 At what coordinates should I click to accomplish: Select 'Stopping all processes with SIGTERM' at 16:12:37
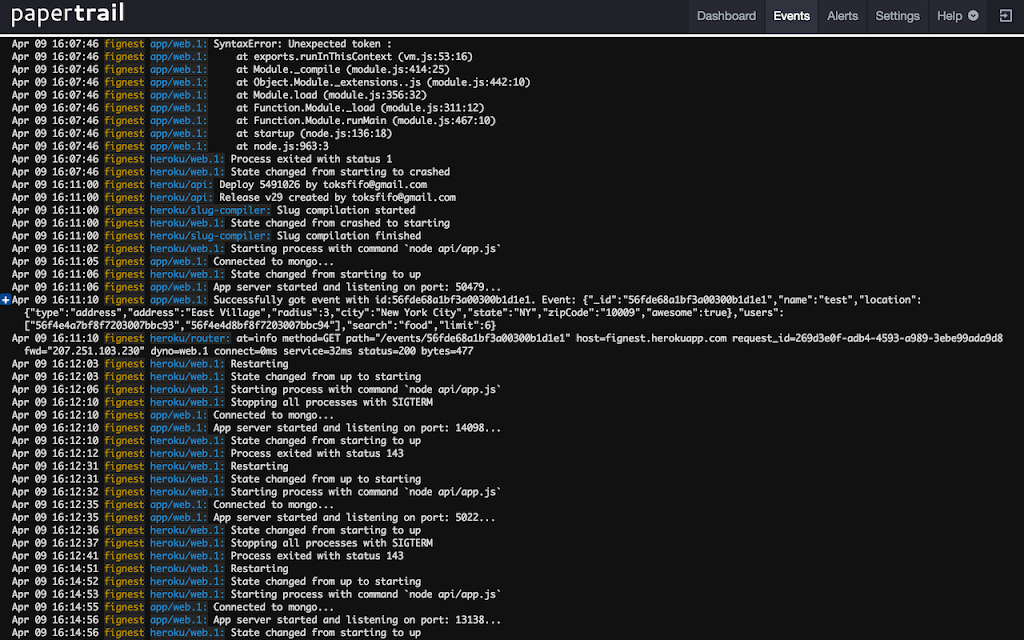[332, 543]
